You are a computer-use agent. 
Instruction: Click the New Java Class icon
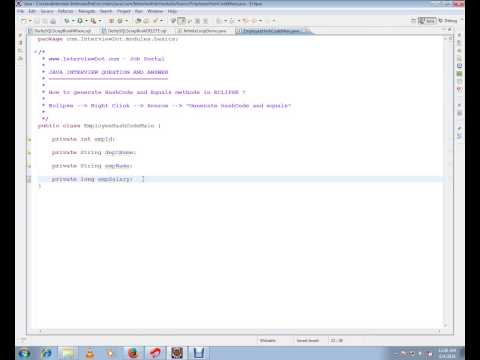pos(120,21)
